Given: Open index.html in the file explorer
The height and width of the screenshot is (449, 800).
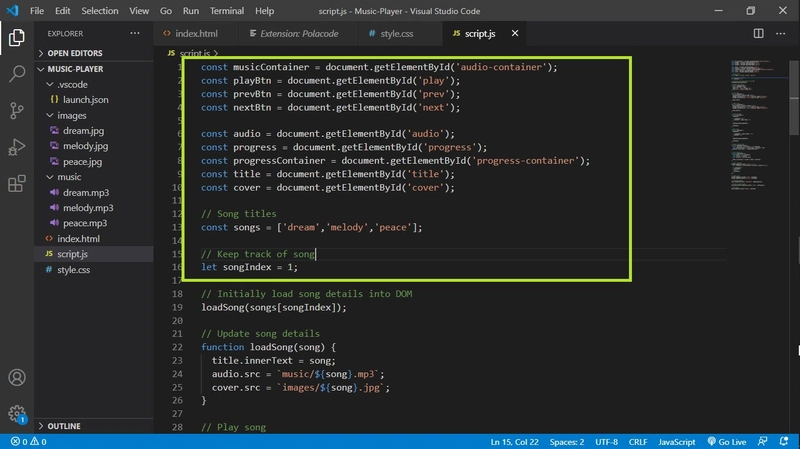Looking at the screenshot, I should [78, 239].
